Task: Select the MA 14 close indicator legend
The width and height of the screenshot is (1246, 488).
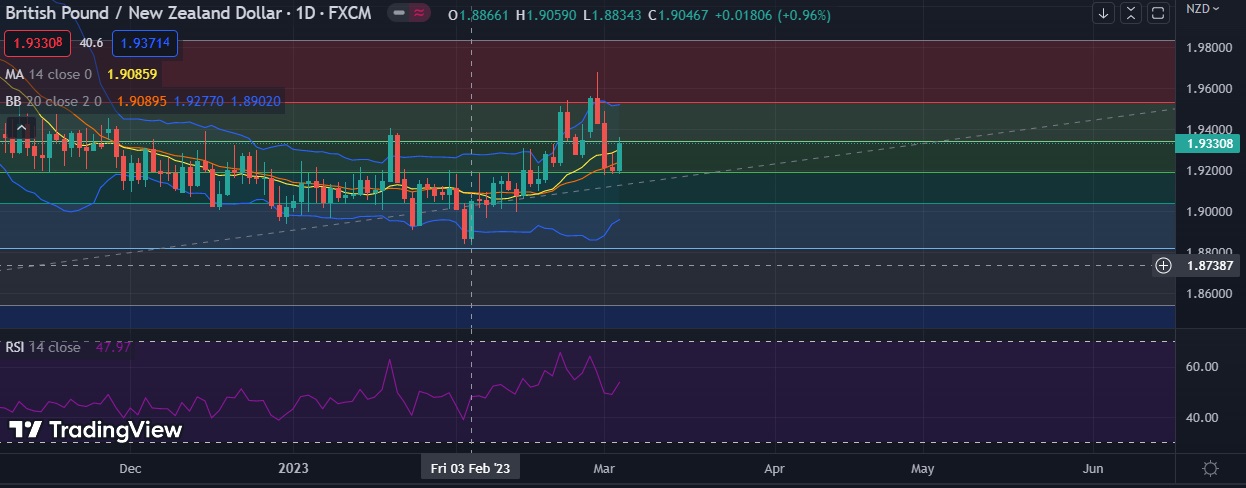Action: pyautogui.click(x=50, y=74)
